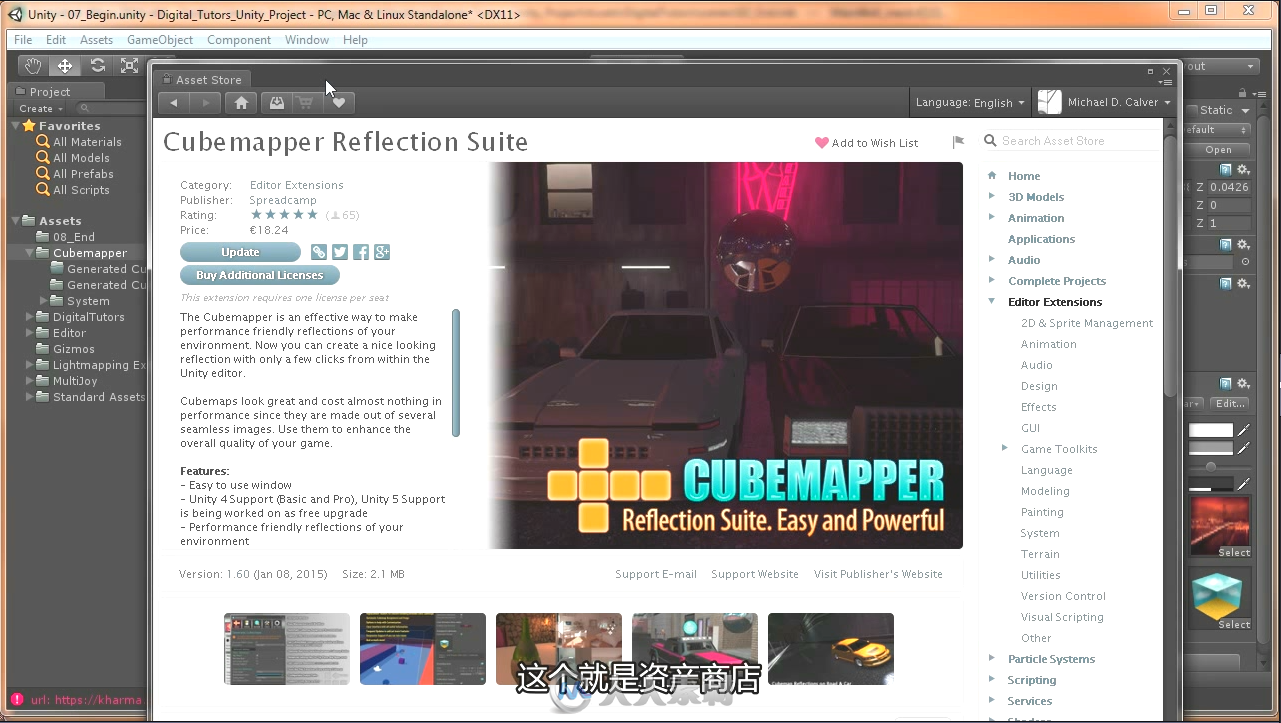Collapse the Editor Extensions category
Viewport: 1281px width, 723px height.
click(x=992, y=302)
